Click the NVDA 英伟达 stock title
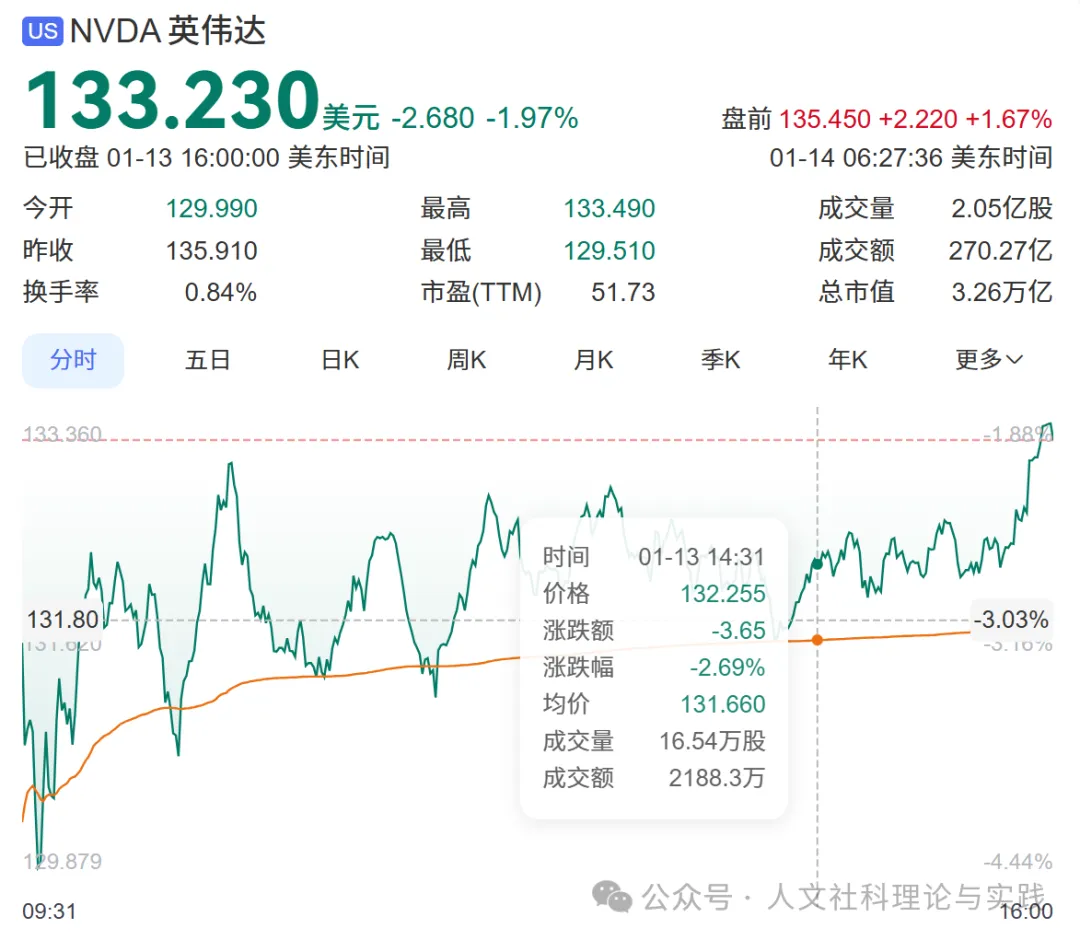The width and height of the screenshot is (1080, 940). (168, 32)
